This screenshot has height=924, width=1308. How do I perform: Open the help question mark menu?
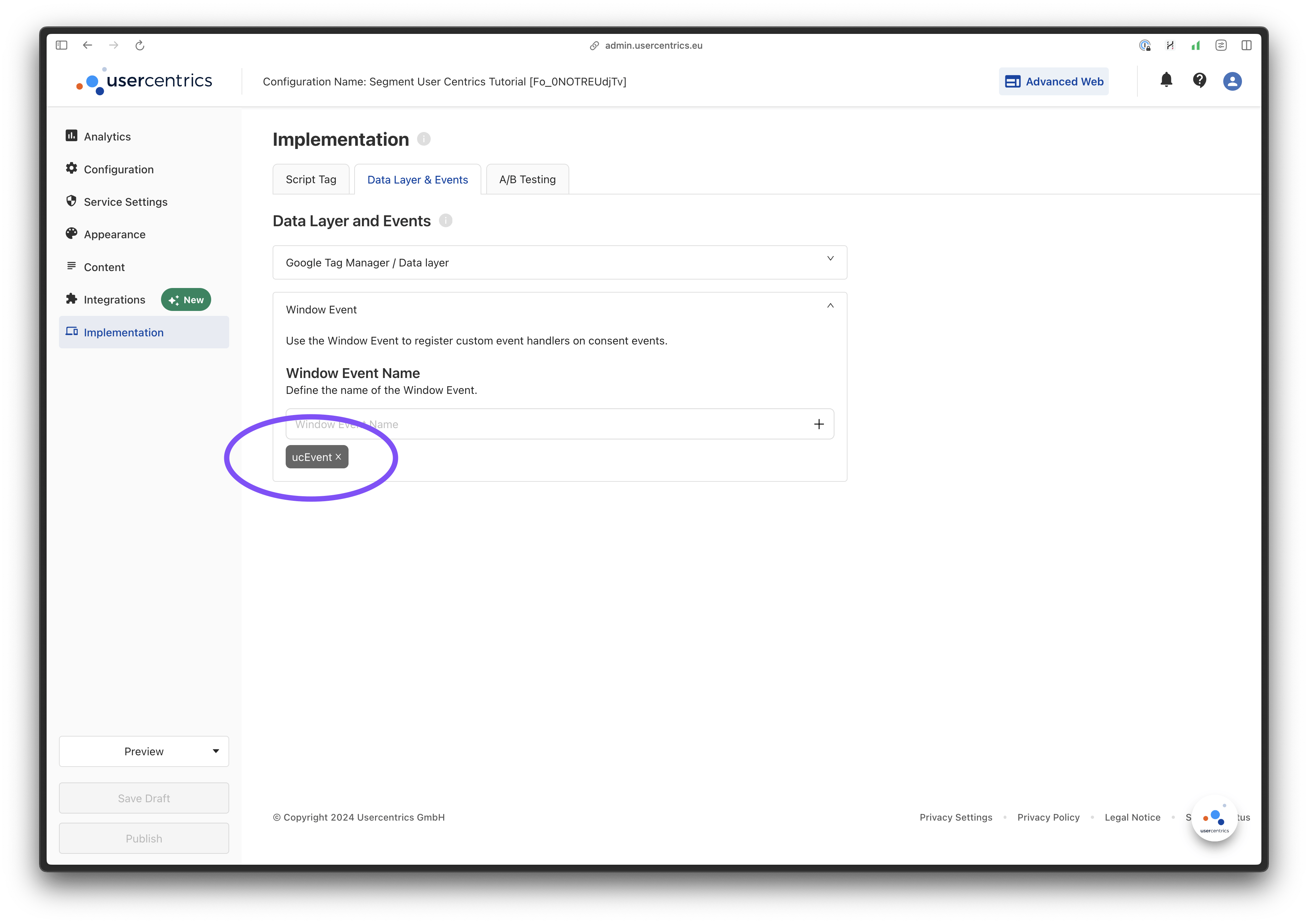(1200, 81)
